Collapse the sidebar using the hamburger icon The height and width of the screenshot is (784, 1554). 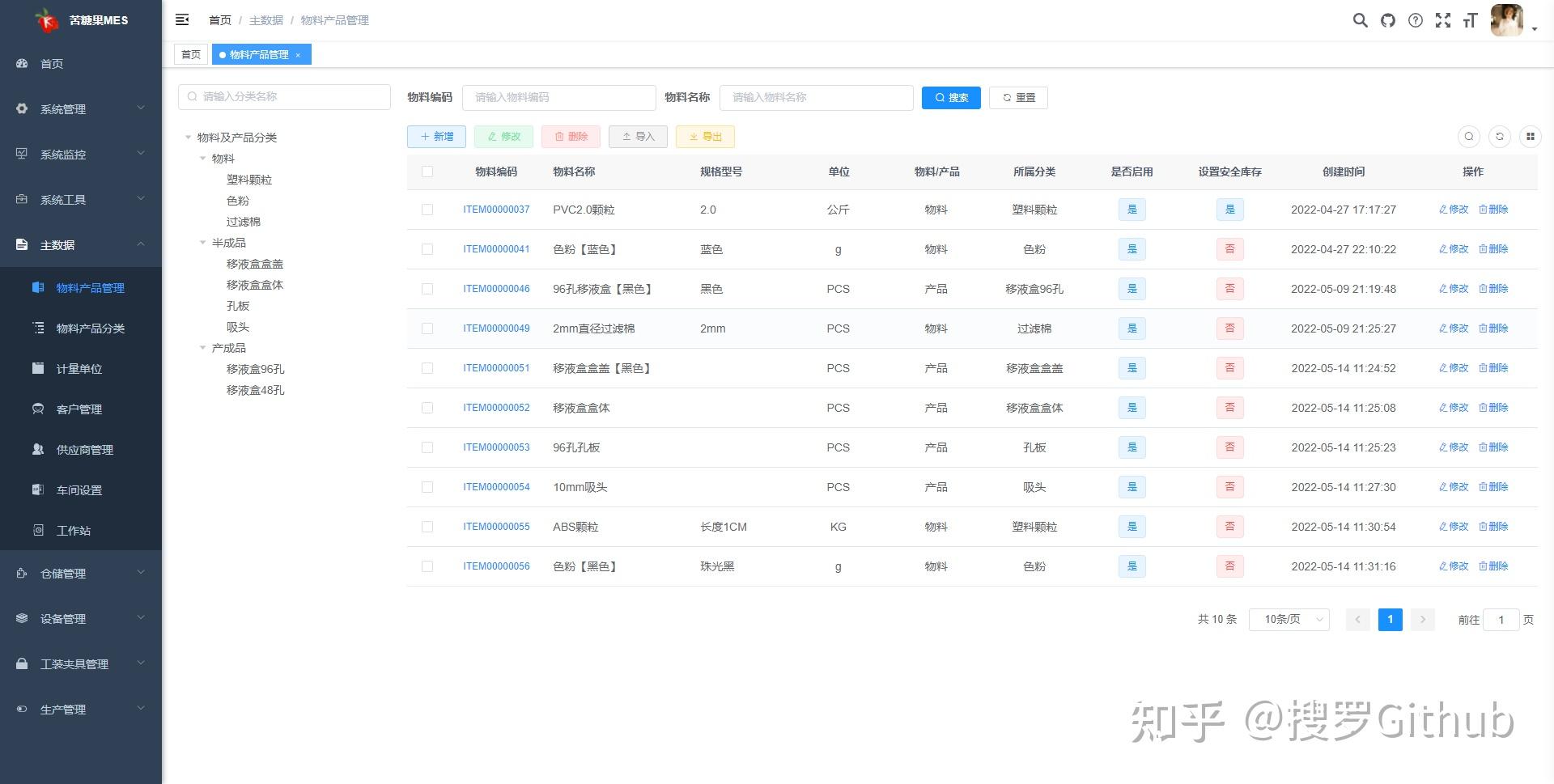pos(181,19)
